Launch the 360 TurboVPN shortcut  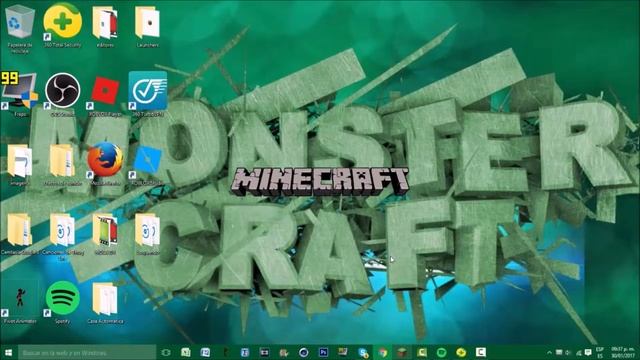[x=147, y=95]
